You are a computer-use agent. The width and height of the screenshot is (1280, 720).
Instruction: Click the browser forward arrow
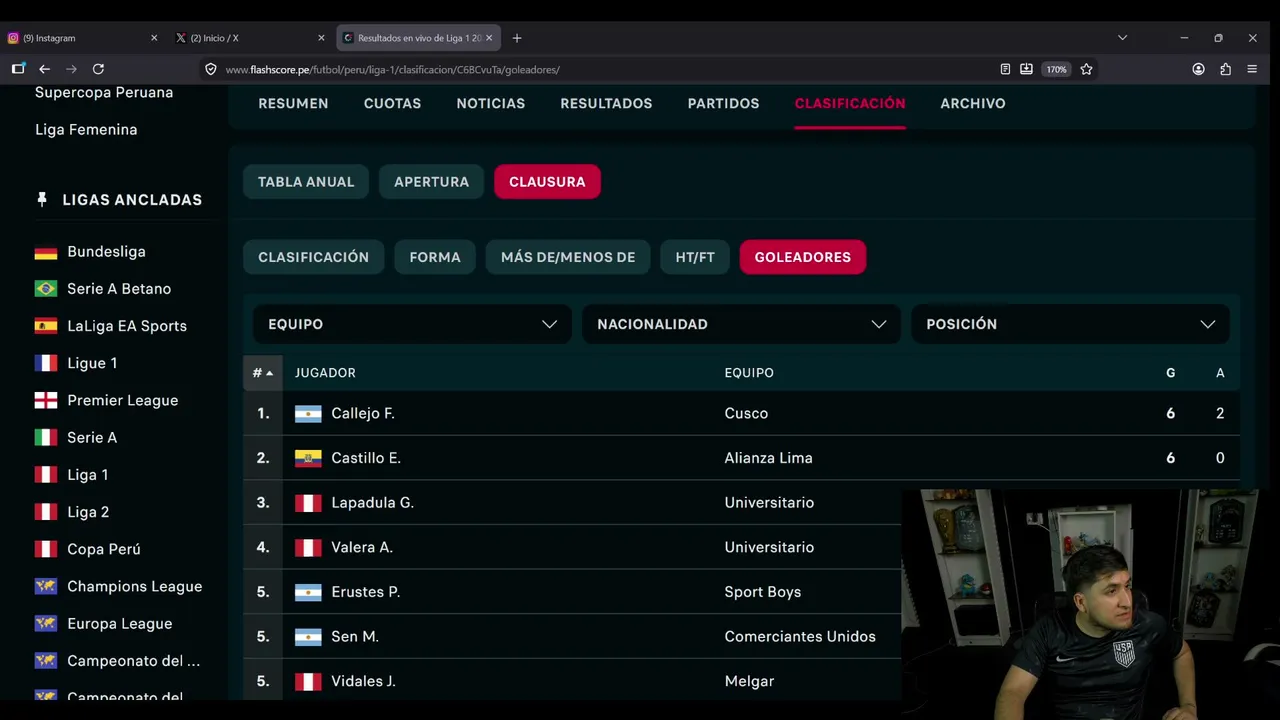click(x=71, y=69)
